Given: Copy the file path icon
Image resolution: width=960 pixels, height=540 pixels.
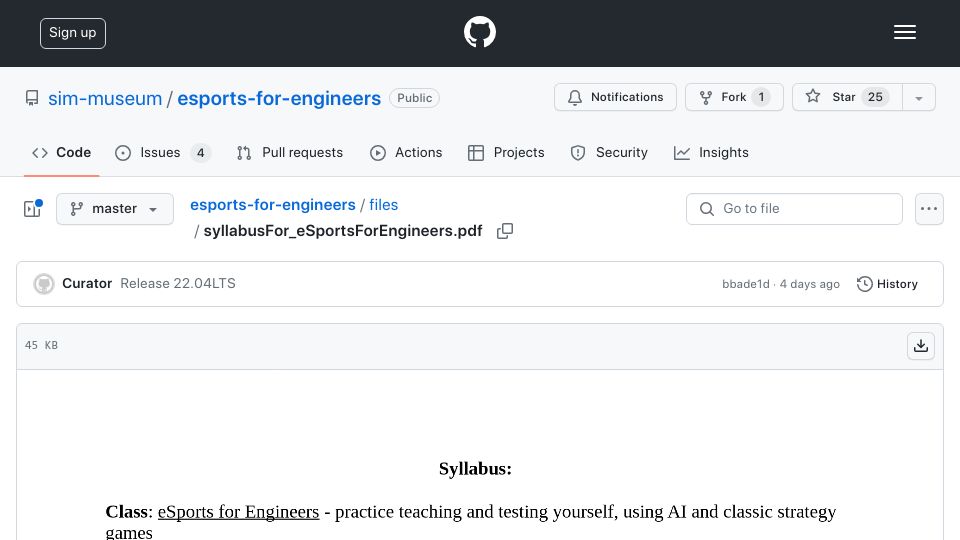Looking at the screenshot, I should coord(504,231).
